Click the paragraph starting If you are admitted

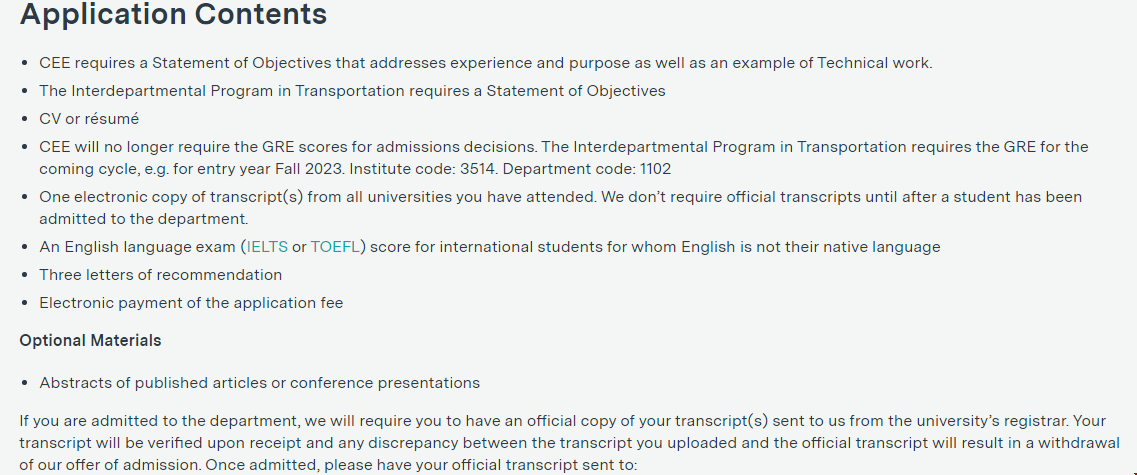pos(569,442)
